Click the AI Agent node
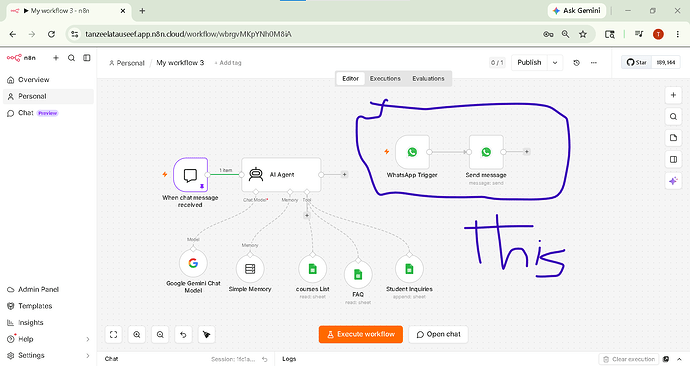Screen dimensions: 690x366 281,175
